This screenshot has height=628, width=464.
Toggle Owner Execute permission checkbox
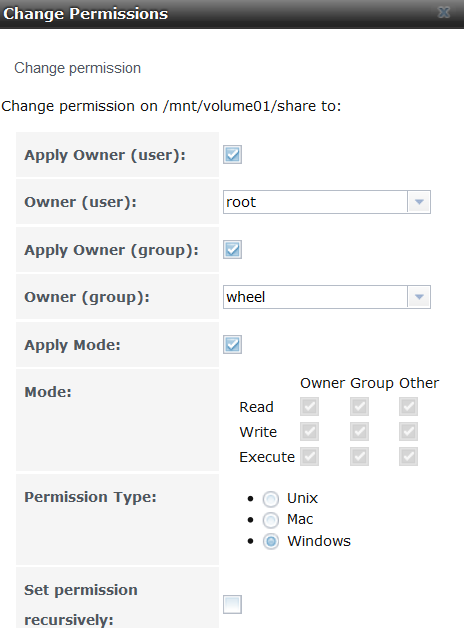[309, 457]
